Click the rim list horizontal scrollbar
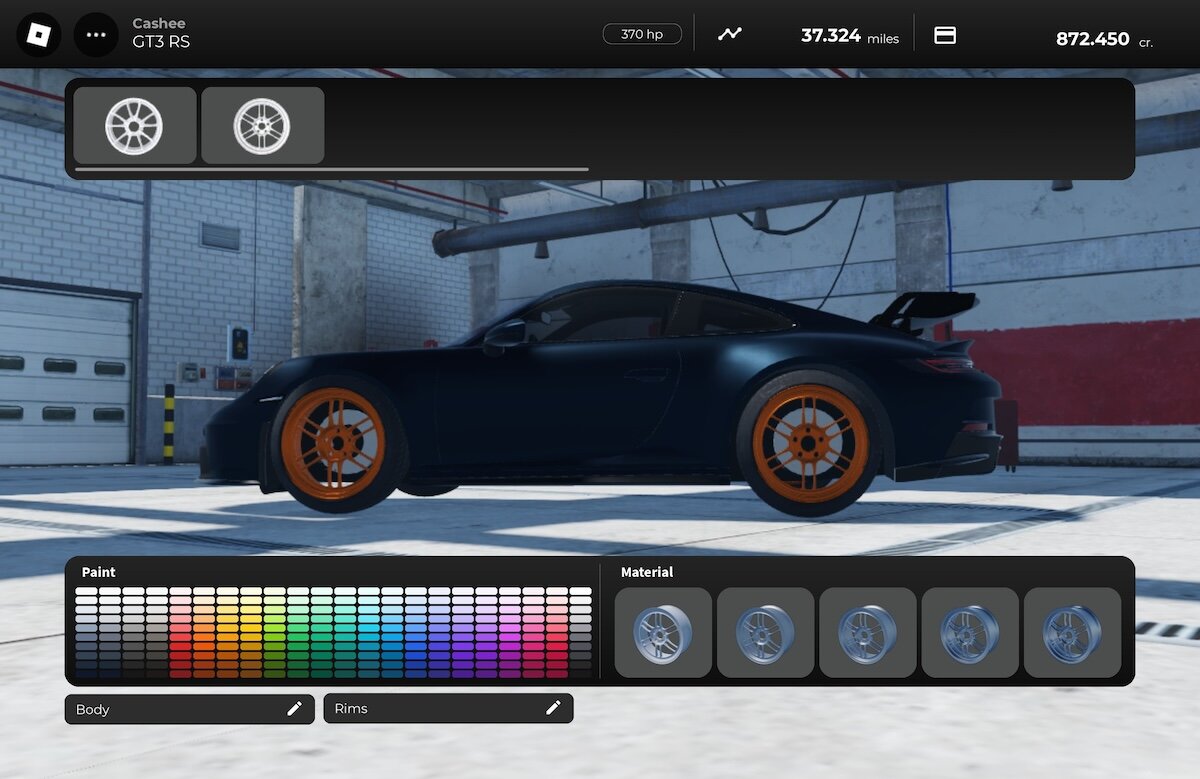 (332, 170)
